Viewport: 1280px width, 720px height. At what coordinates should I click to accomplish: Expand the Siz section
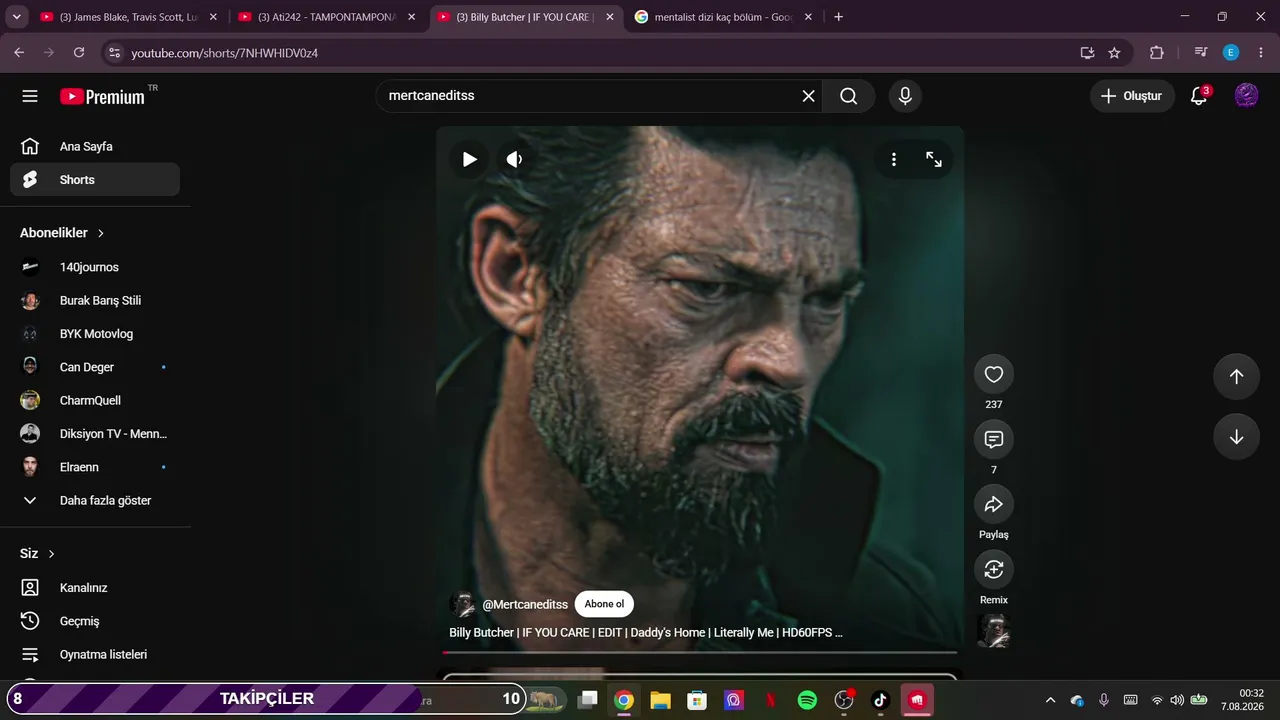coord(38,554)
